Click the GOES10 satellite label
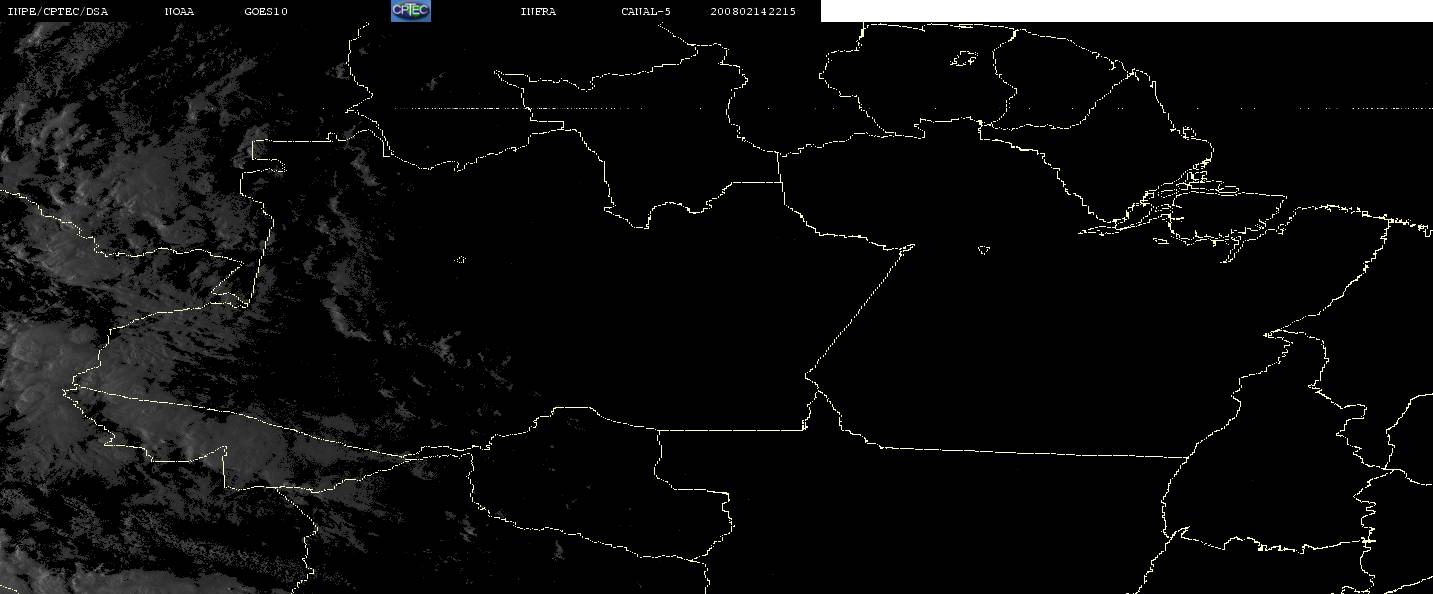The height and width of the screenshot is (594, 1433). point(265,12)
